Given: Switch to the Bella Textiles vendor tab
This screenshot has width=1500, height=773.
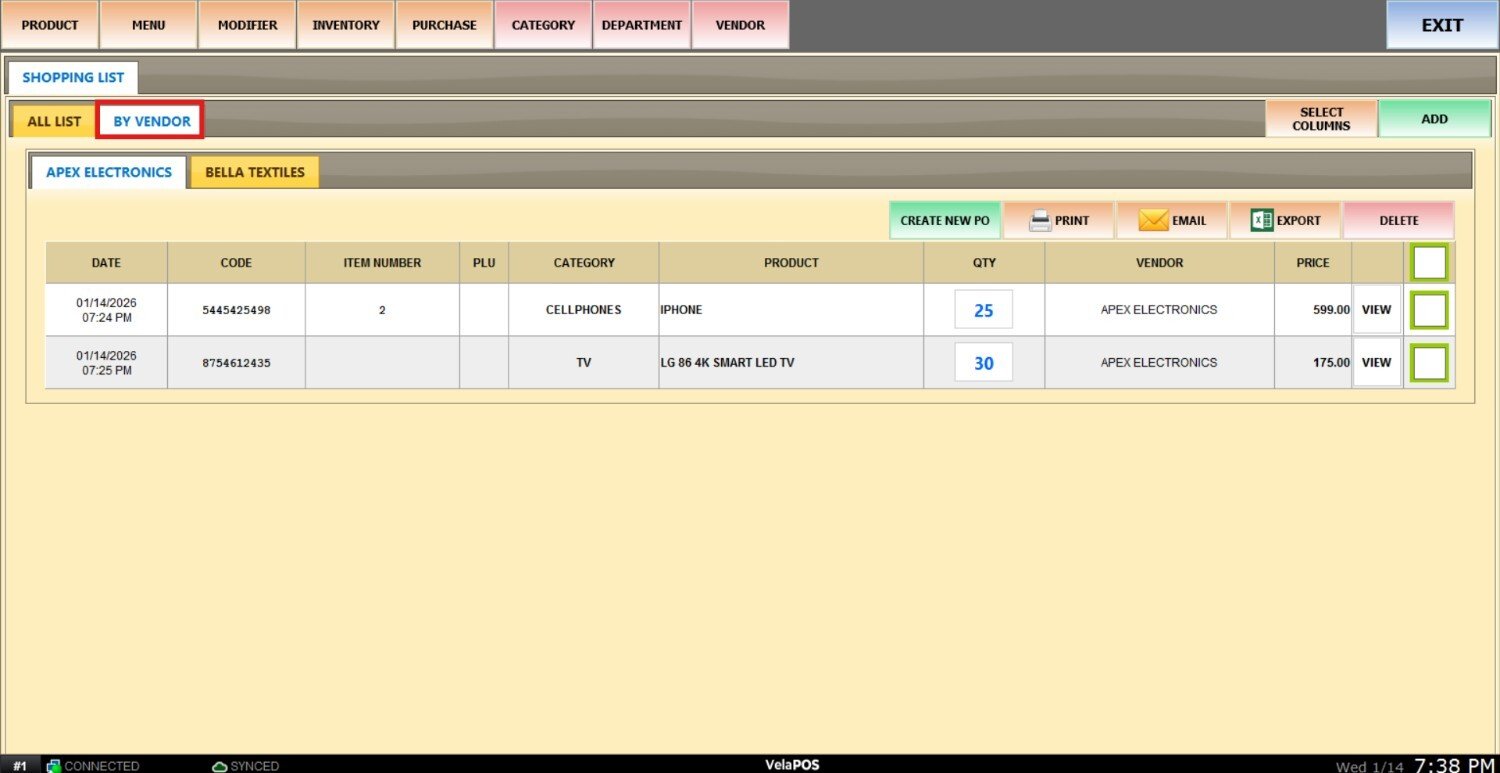Looking at the screenshot, I should (x=255, y=172).
